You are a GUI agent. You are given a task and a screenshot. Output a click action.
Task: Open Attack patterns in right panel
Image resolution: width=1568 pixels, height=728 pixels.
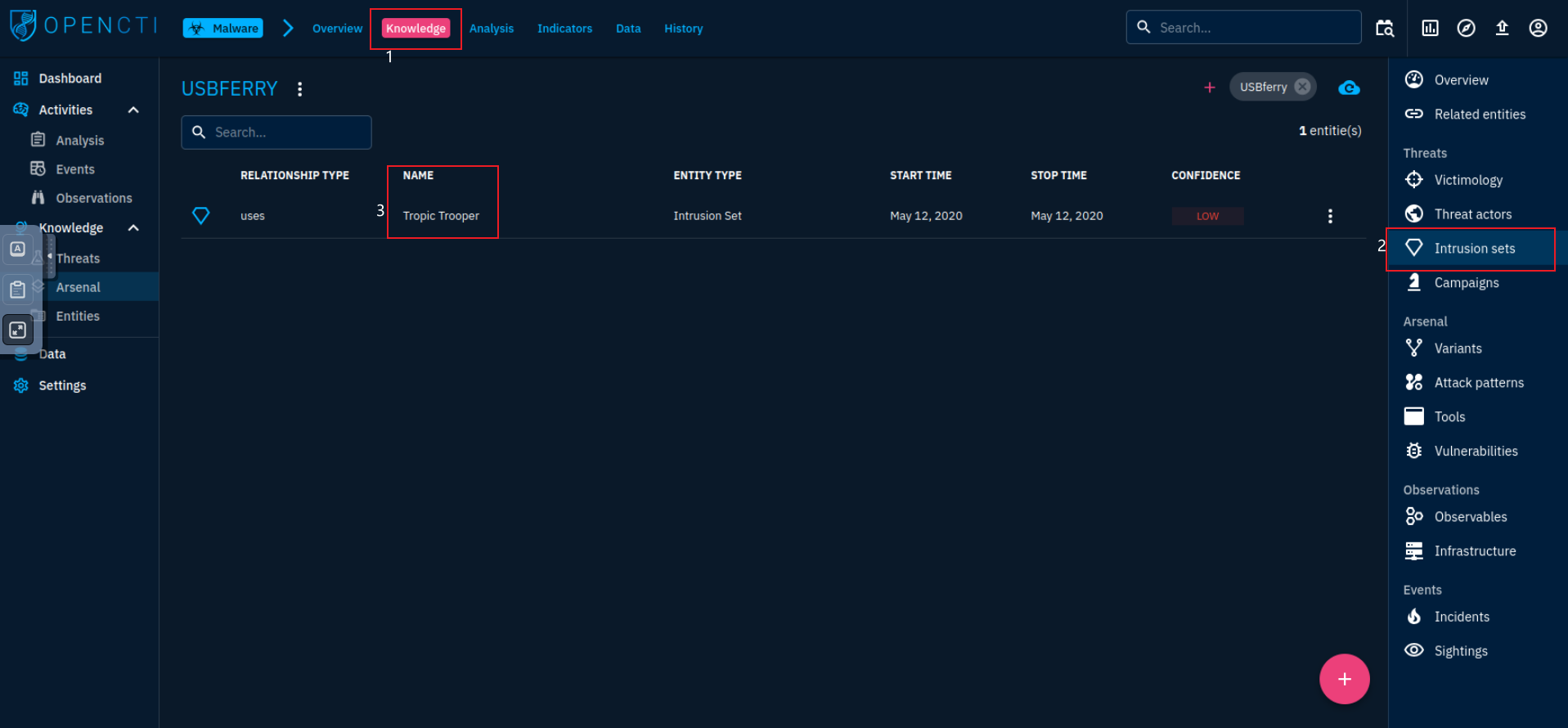click(x=1478, y=383)
